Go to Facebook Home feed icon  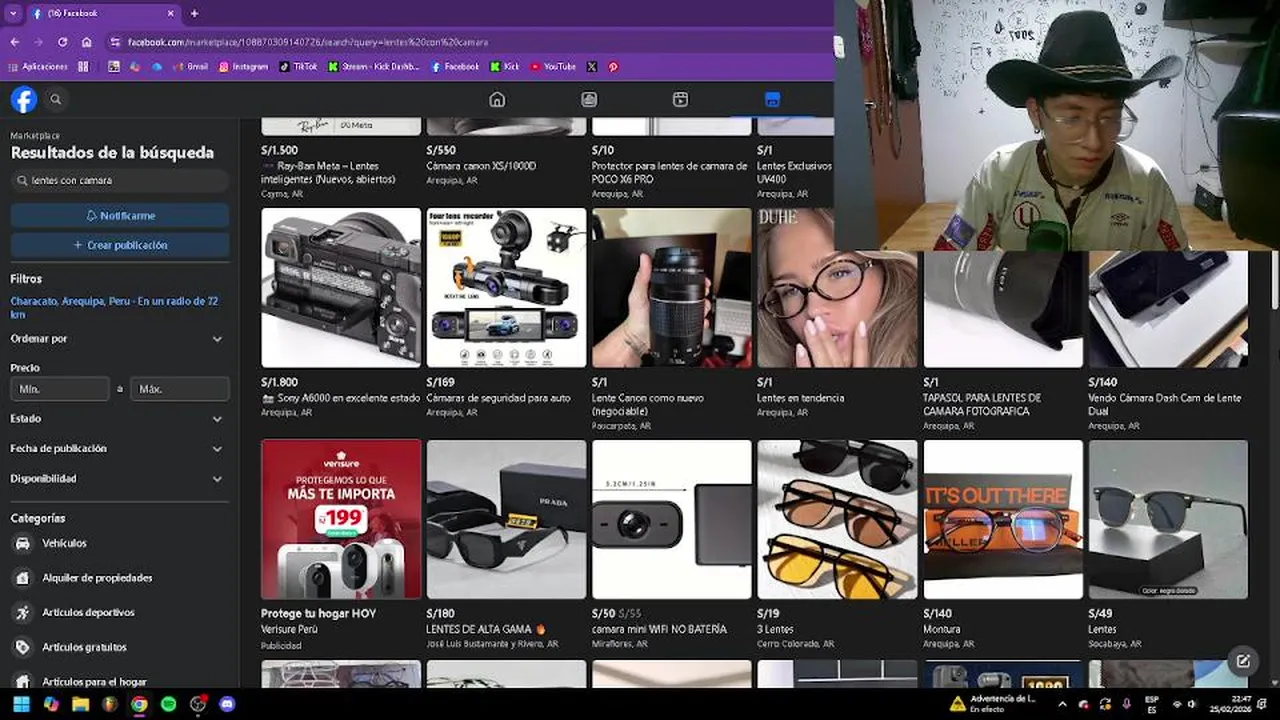point(497,99)
